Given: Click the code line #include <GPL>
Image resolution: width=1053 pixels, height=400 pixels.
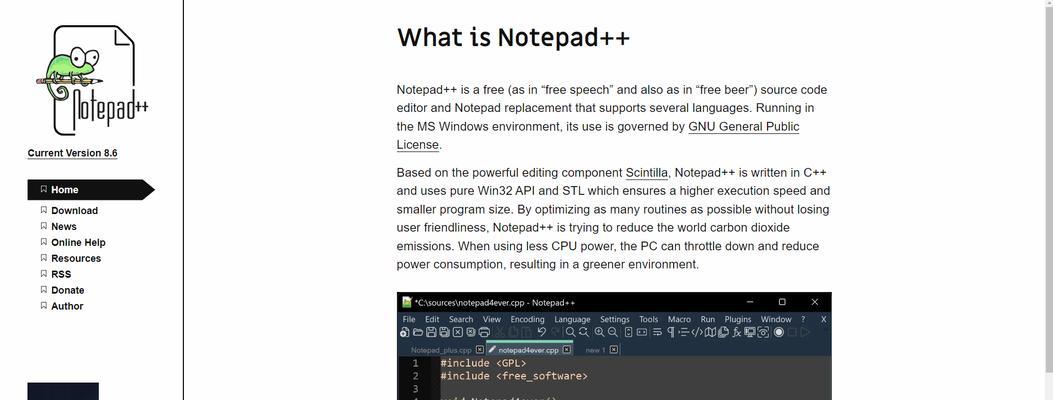Looking at the screenshot, I should [484, 363].
